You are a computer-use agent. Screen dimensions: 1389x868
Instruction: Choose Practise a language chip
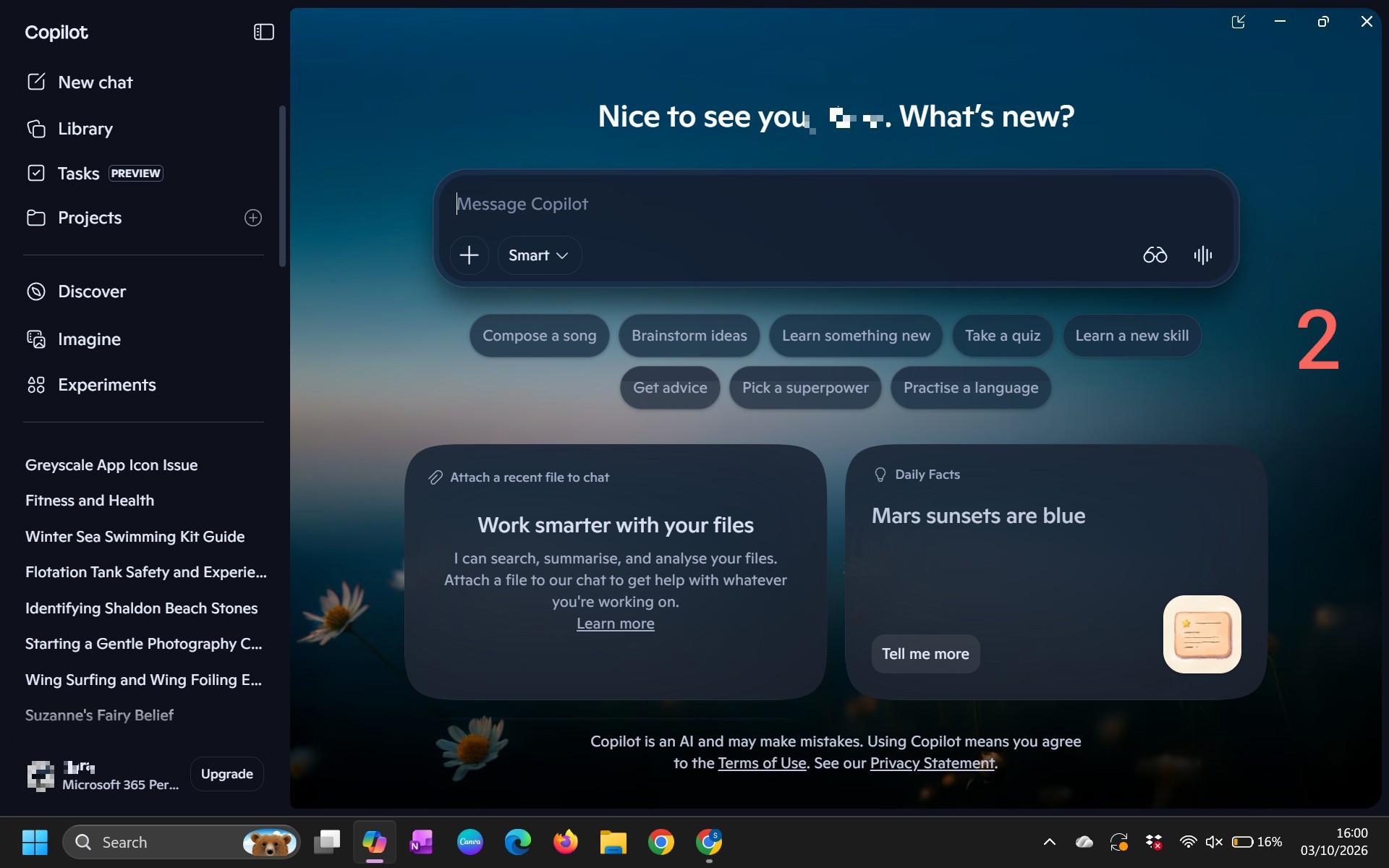971,388
